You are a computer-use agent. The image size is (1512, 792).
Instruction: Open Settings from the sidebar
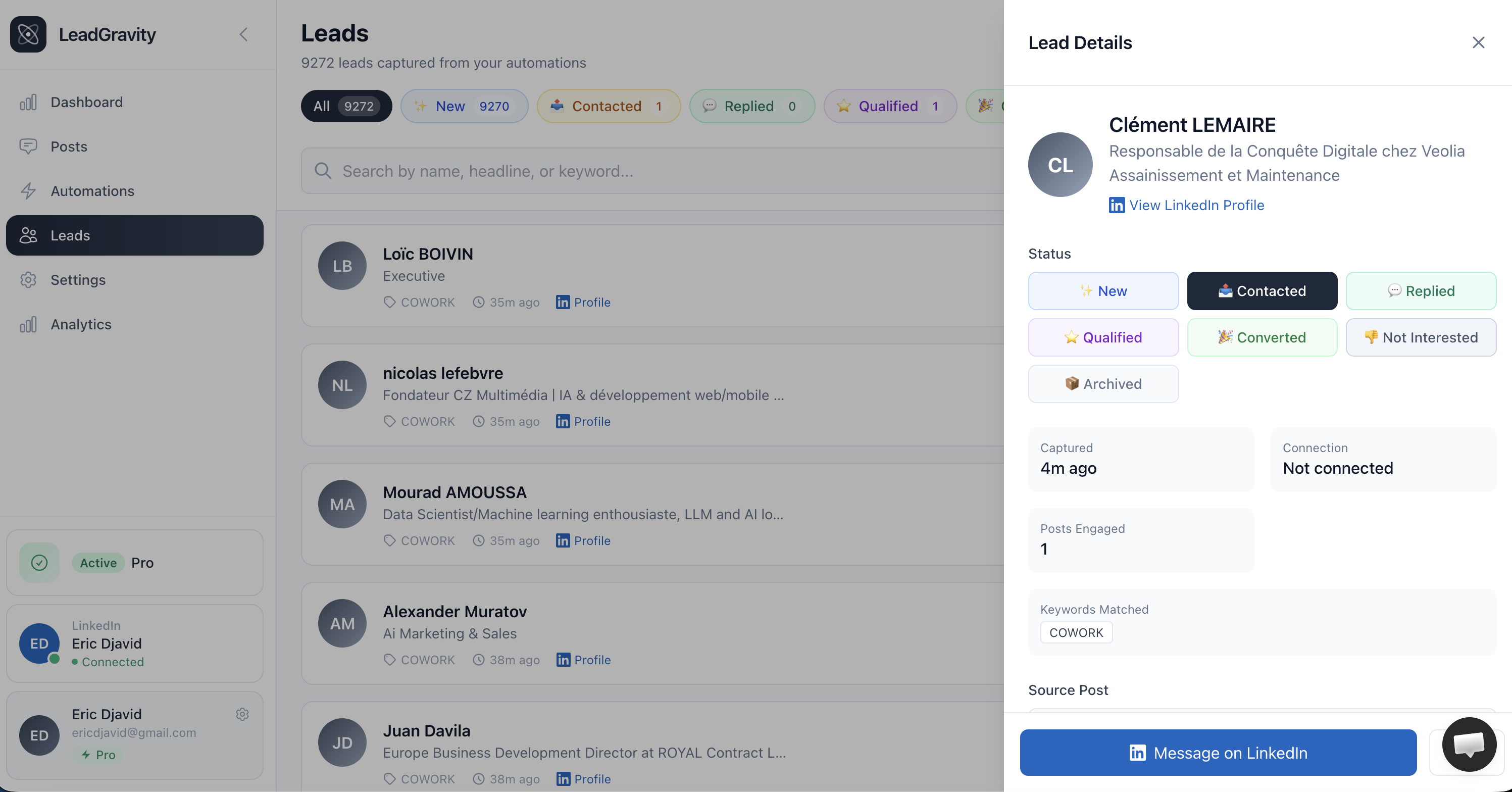pyautogui.click(x=77, y=279)
